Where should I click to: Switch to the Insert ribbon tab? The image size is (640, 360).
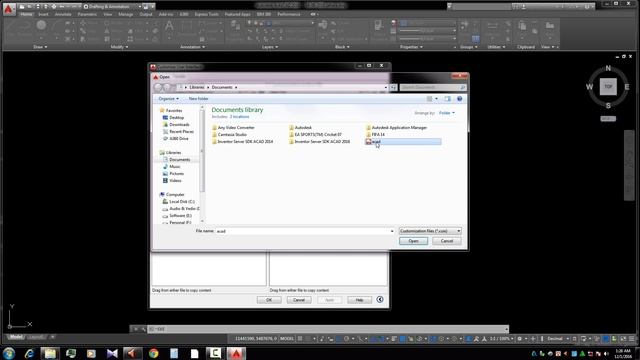pyautogui.click(x=43, y=14)
